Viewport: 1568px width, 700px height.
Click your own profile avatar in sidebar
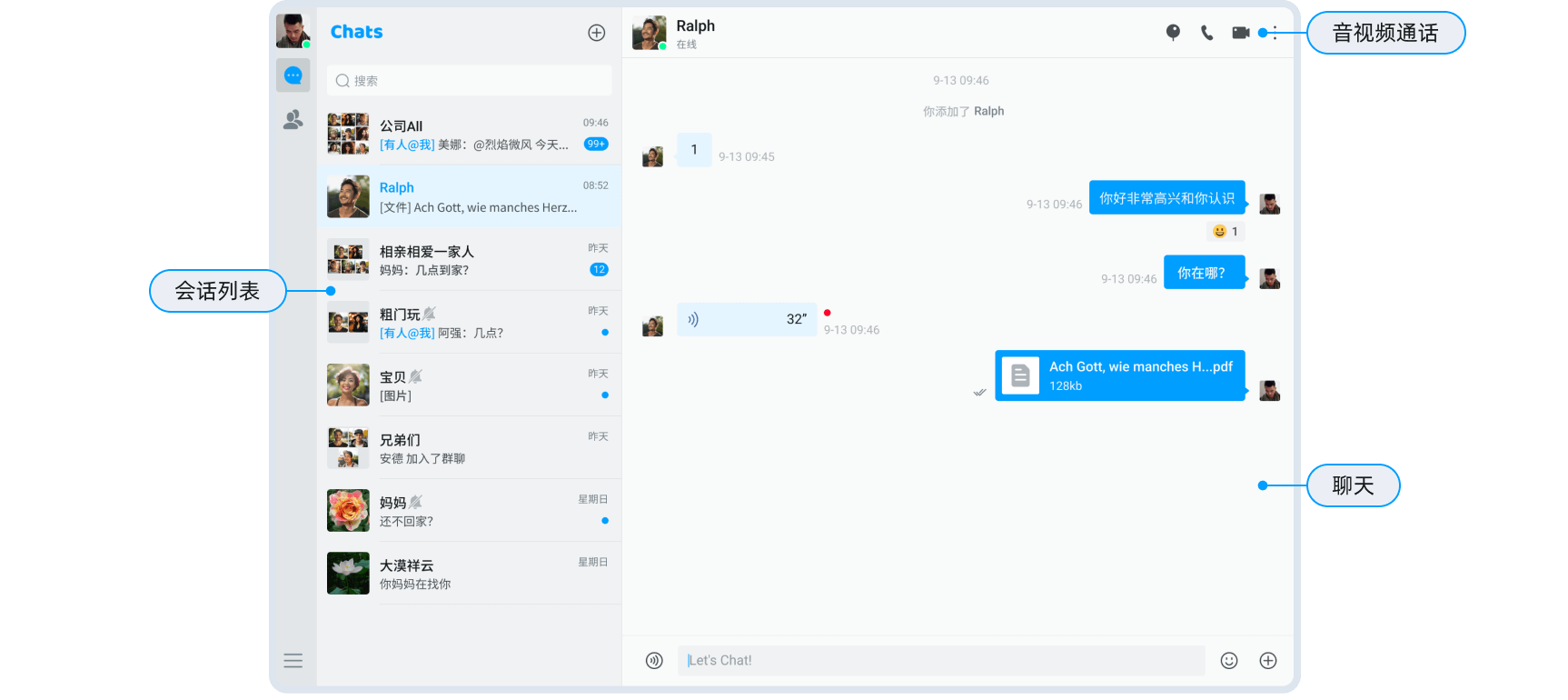(x=293, y=31)
